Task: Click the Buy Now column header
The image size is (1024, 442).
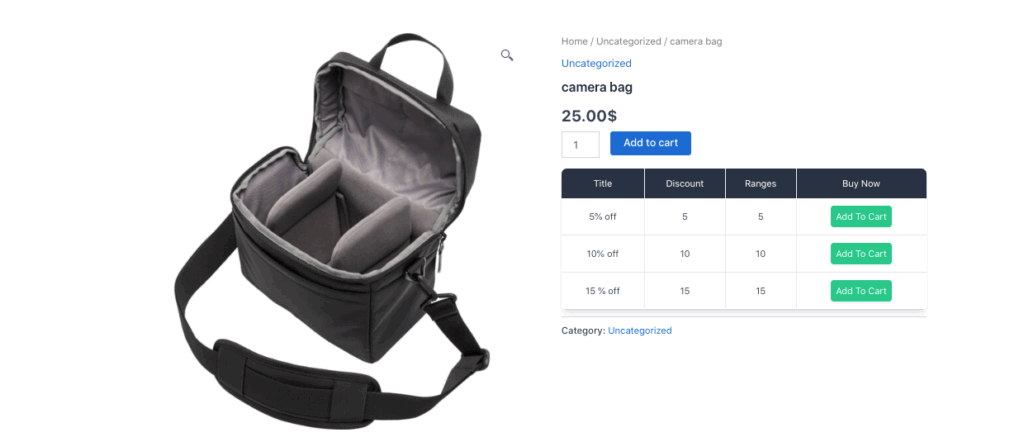Action: coord(861,183)
